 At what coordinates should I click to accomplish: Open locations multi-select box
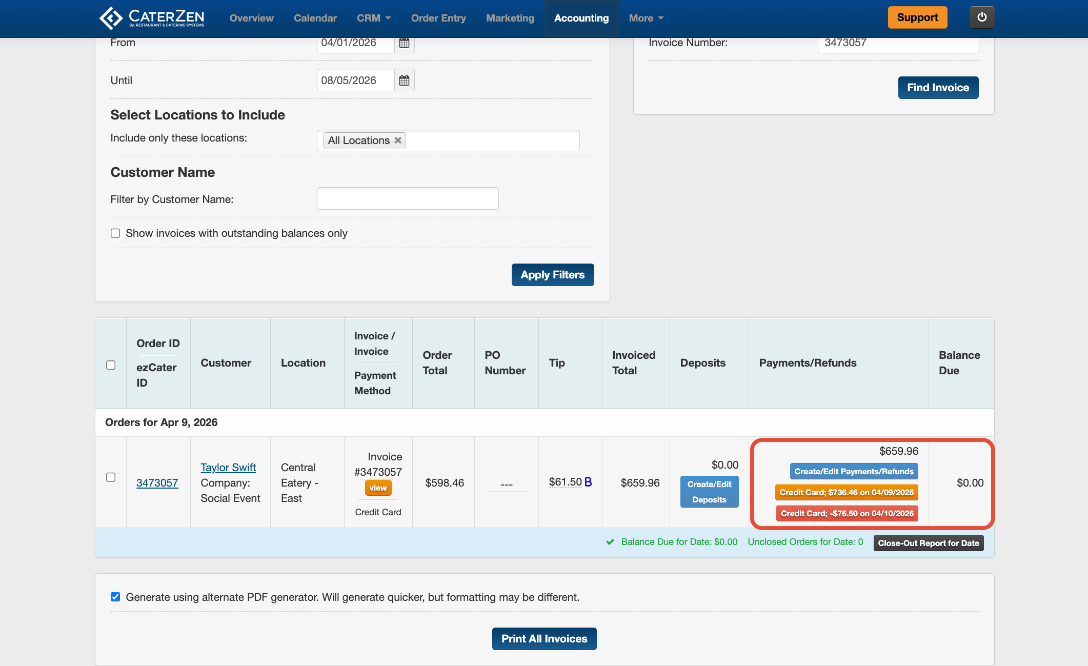(x=448, y=140)
